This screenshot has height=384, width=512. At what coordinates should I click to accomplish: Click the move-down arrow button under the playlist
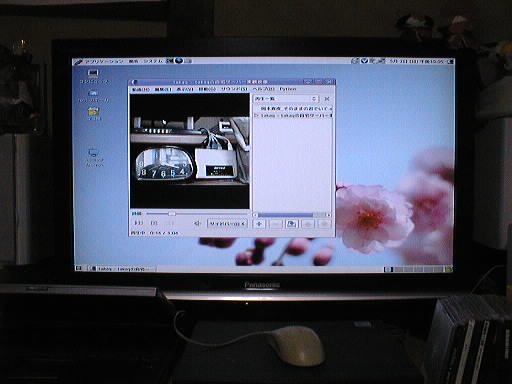tap(324, 224)
